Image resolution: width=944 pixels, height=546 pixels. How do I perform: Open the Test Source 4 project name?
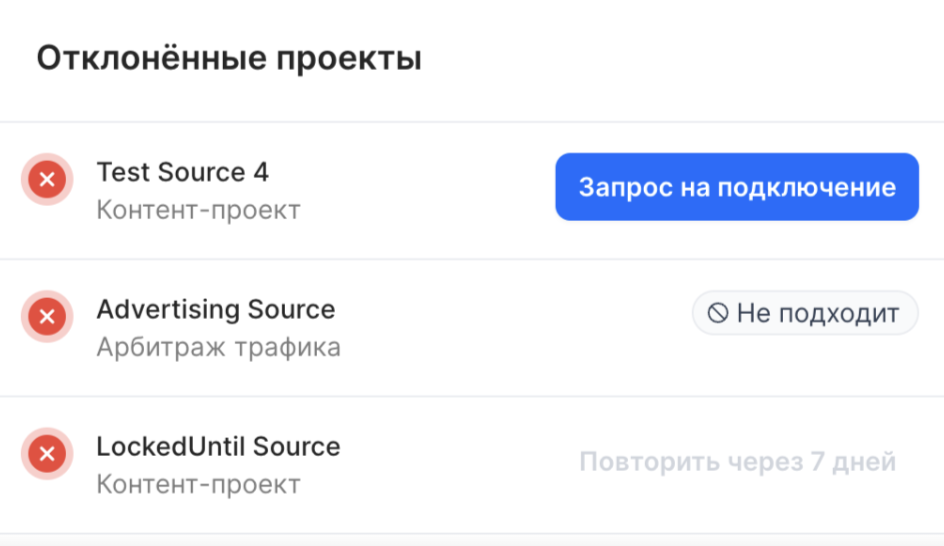pyautogui.click(x=182, y=172)
